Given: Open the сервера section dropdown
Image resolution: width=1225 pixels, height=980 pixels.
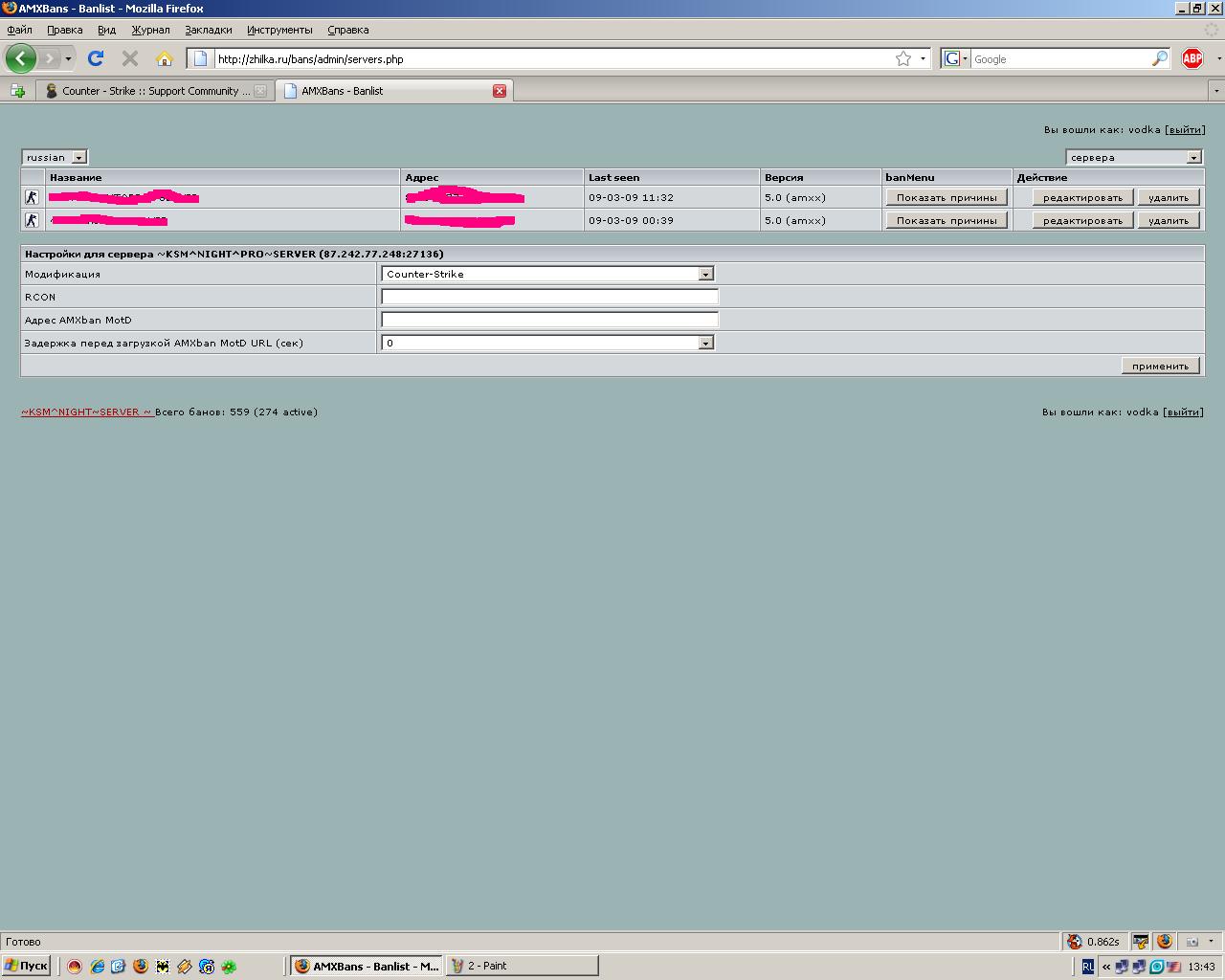Looking at the screenshot, I should pyautogui.click(x=1134, y=157).
